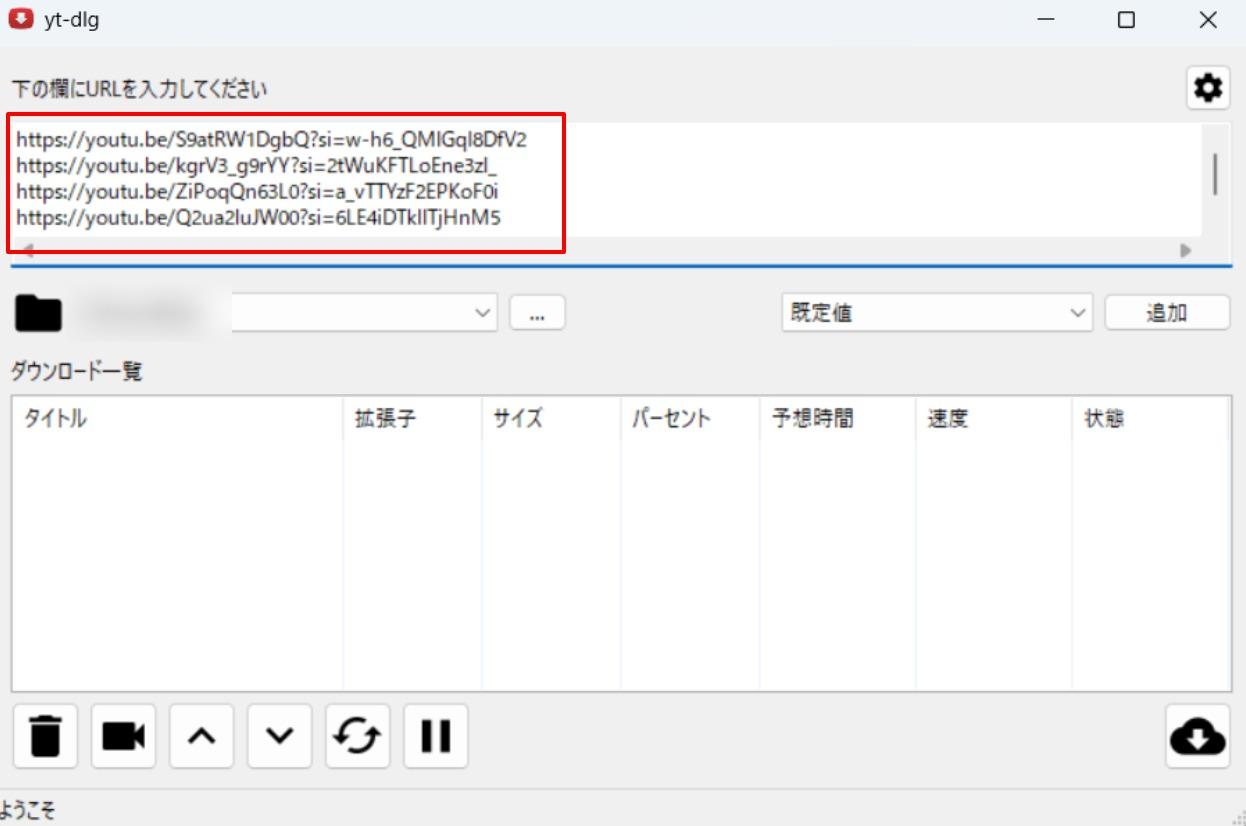Move download down with the down arrow
Screen dimensions: 1246x826
[280, 737]
